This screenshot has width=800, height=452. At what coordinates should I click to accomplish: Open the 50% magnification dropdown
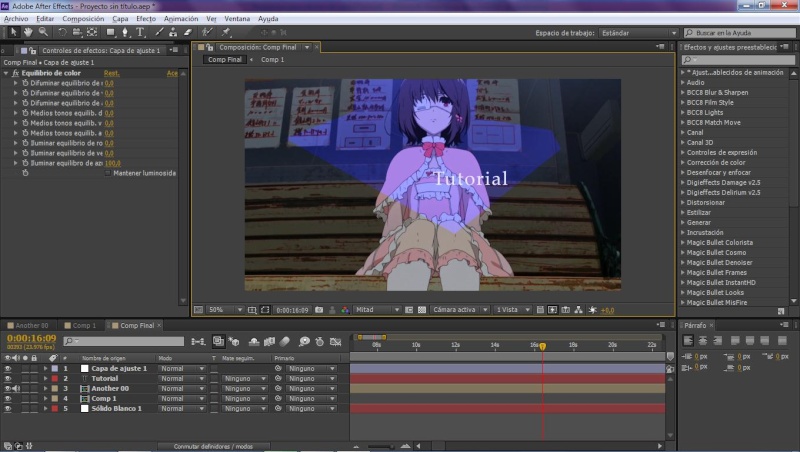click(x=226, y=310)
